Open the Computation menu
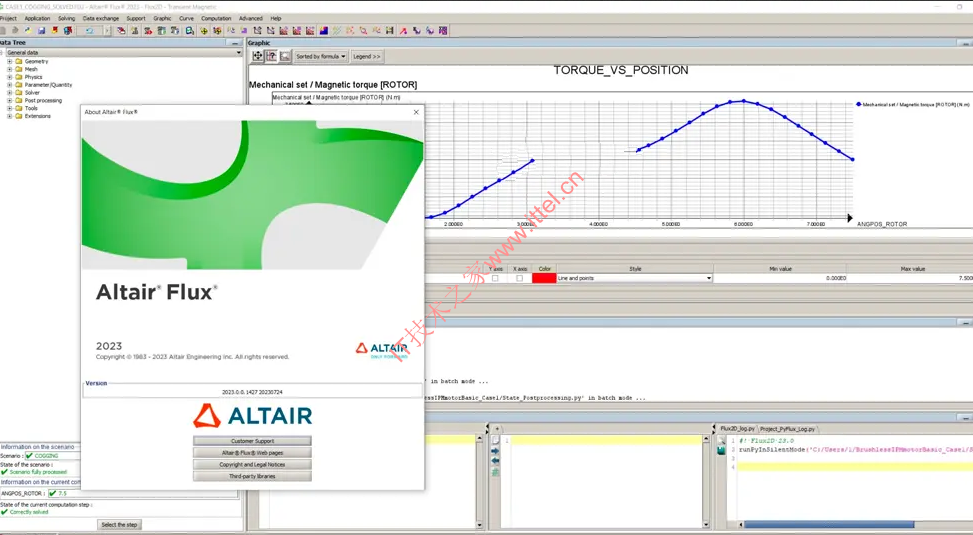This screenshot has width=973, height=535. pos(216,18)
